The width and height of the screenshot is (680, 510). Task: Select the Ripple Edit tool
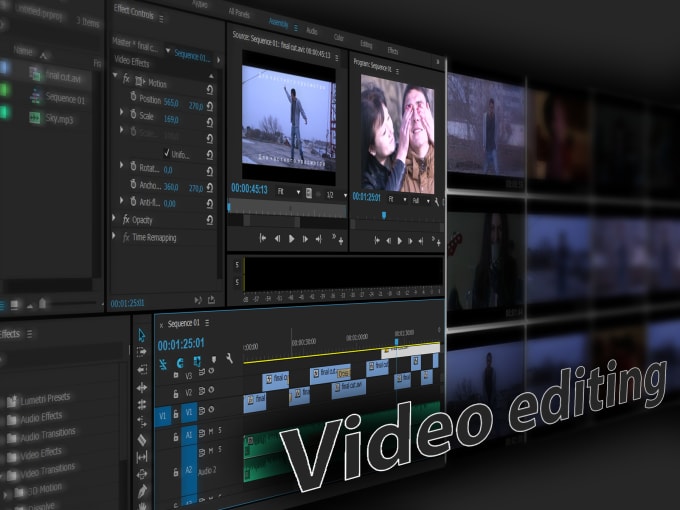point(142,387)
